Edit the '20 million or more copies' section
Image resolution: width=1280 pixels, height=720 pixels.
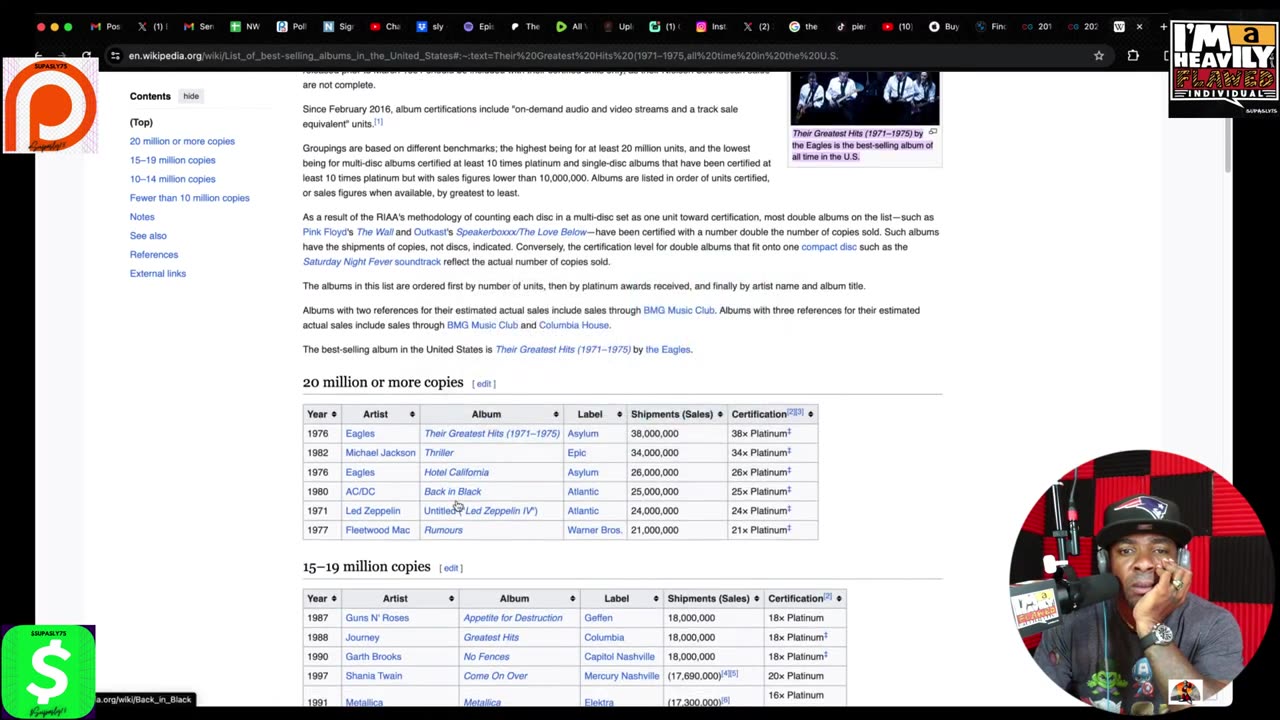click(x=484, y=384)
